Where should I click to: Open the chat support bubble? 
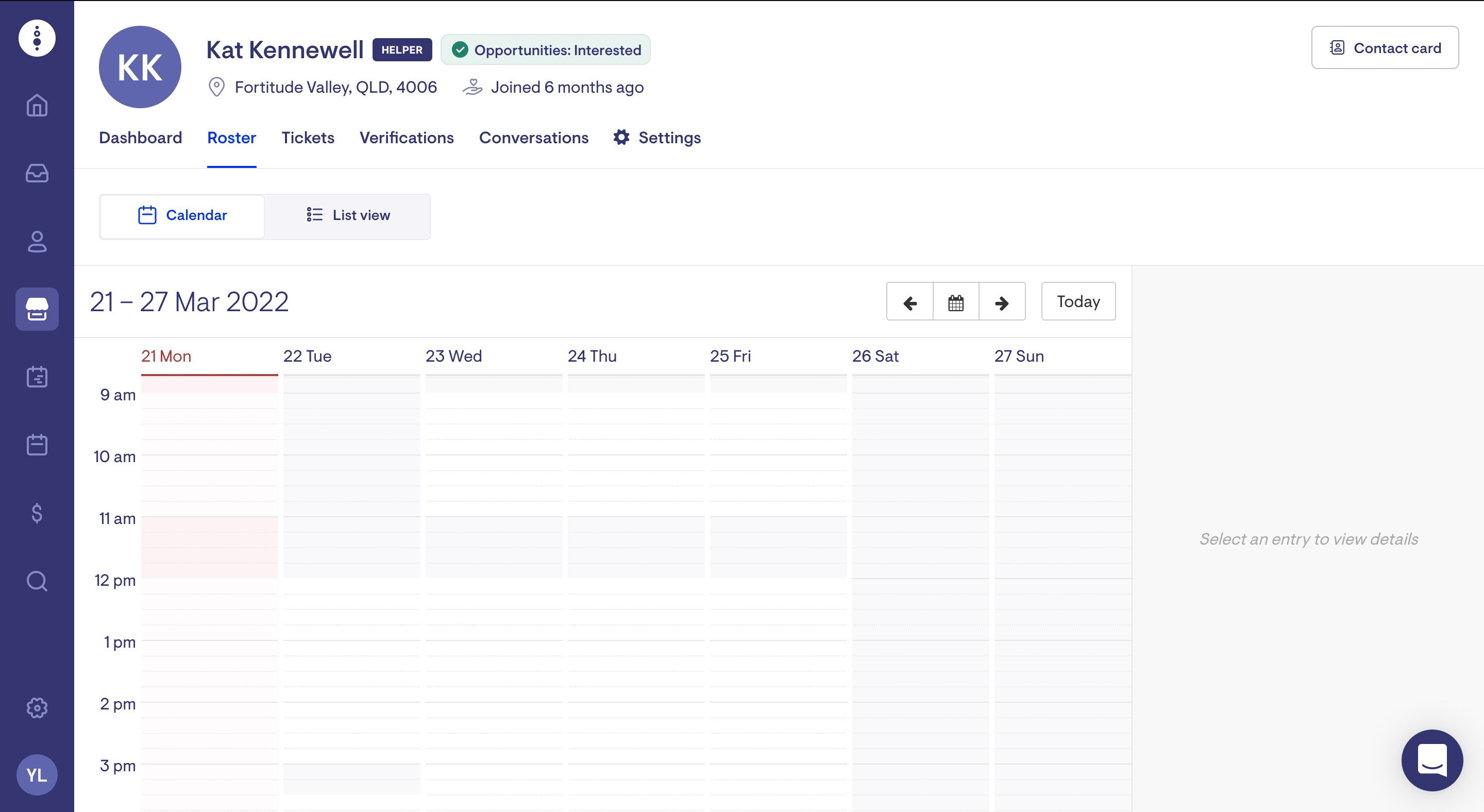[x=1431, y=760]
